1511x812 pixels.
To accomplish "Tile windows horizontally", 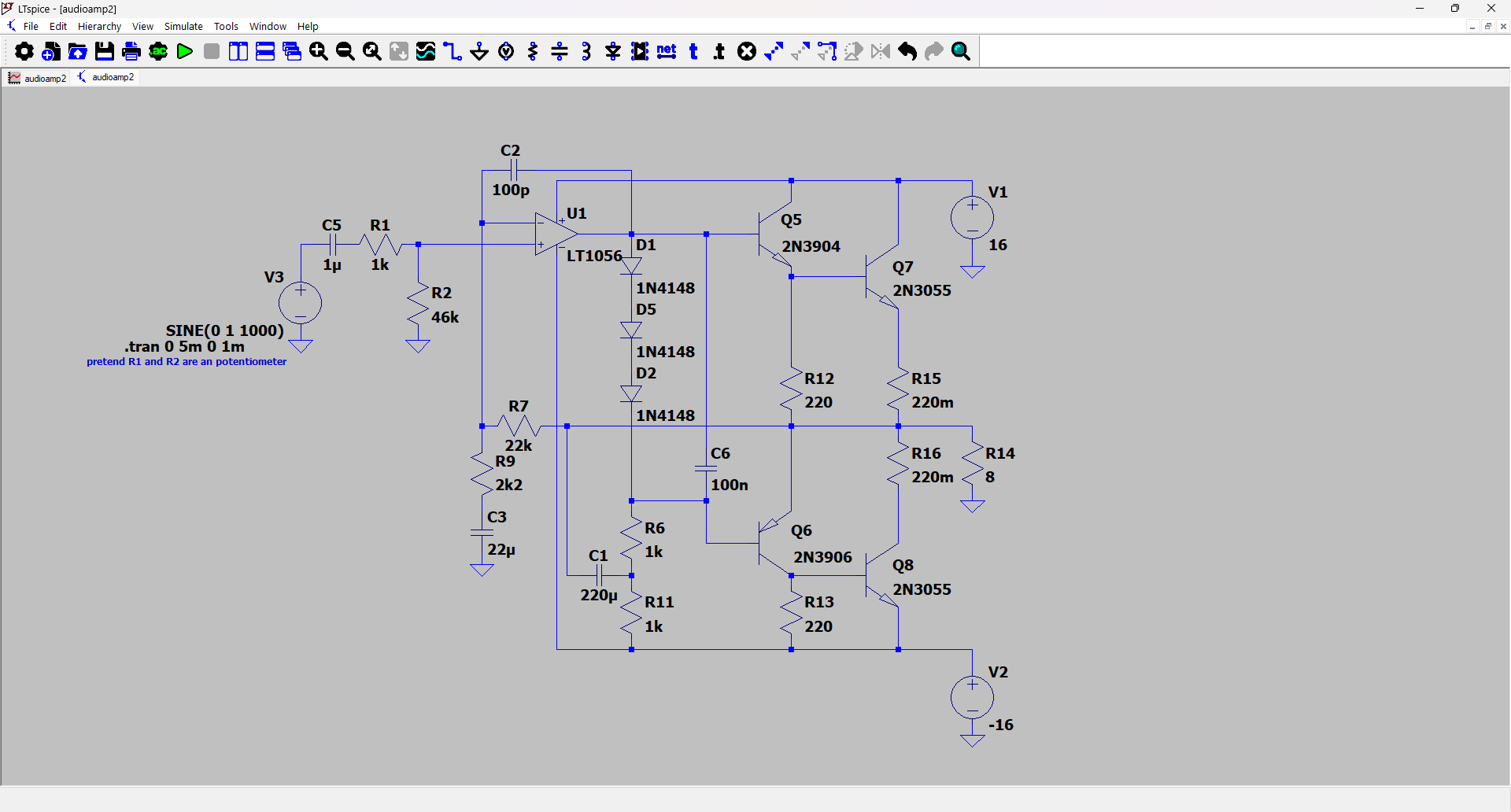I will click(x=265, y=52).
